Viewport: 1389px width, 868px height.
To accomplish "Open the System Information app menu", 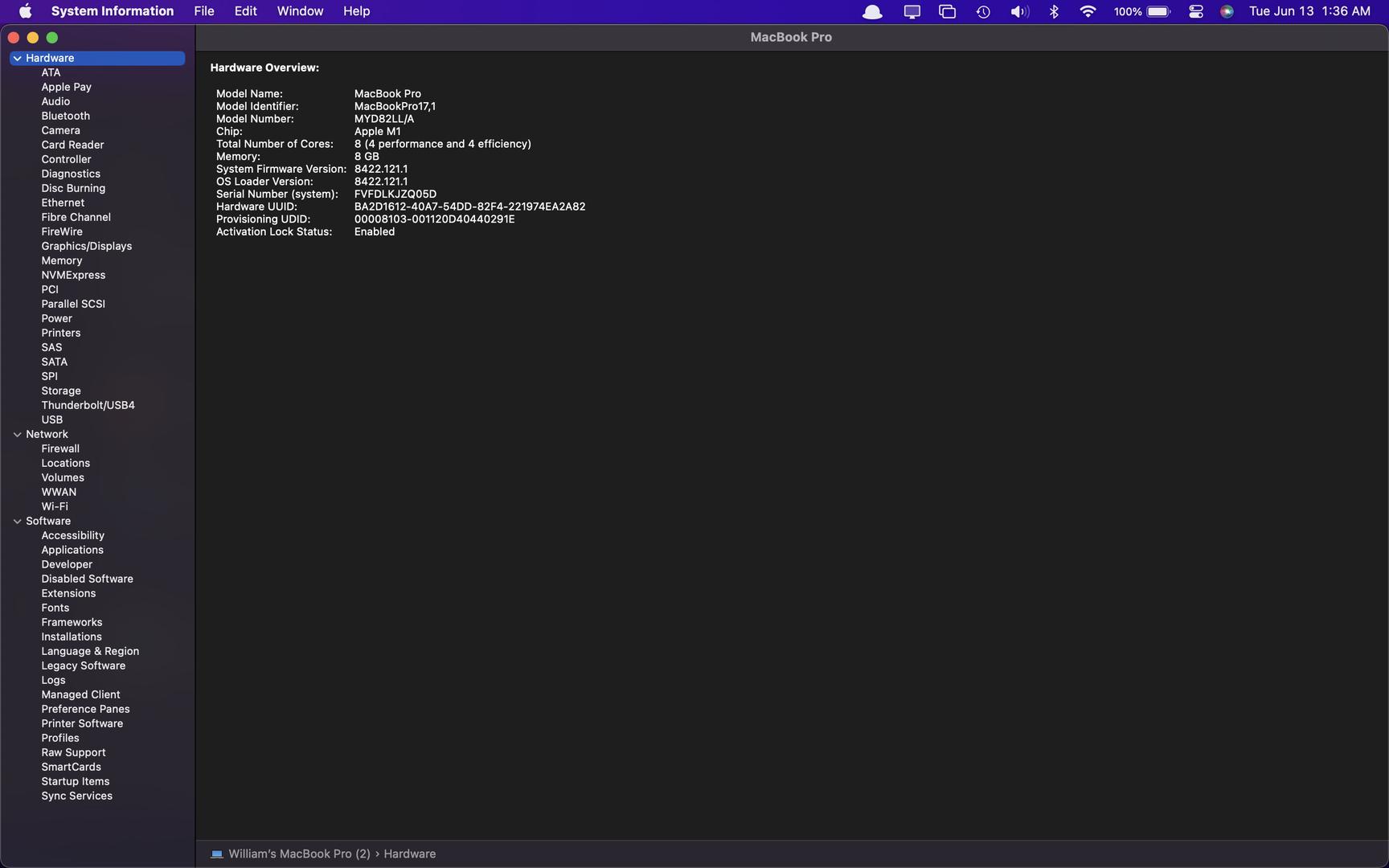I will [113, 11].
